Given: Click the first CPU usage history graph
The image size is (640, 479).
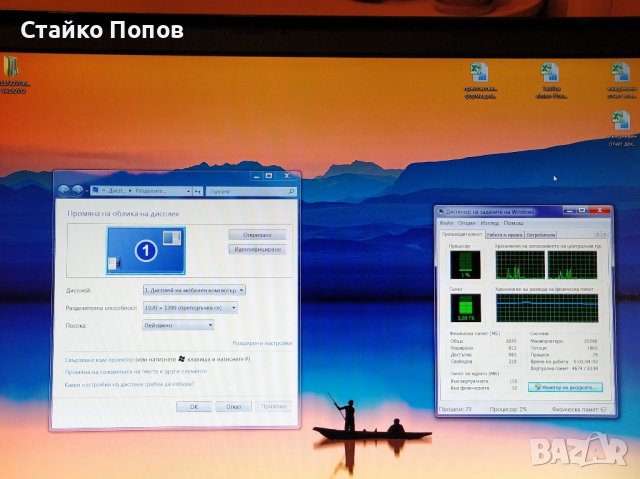Looking at the screenshot, I should (x=520, y=265).
